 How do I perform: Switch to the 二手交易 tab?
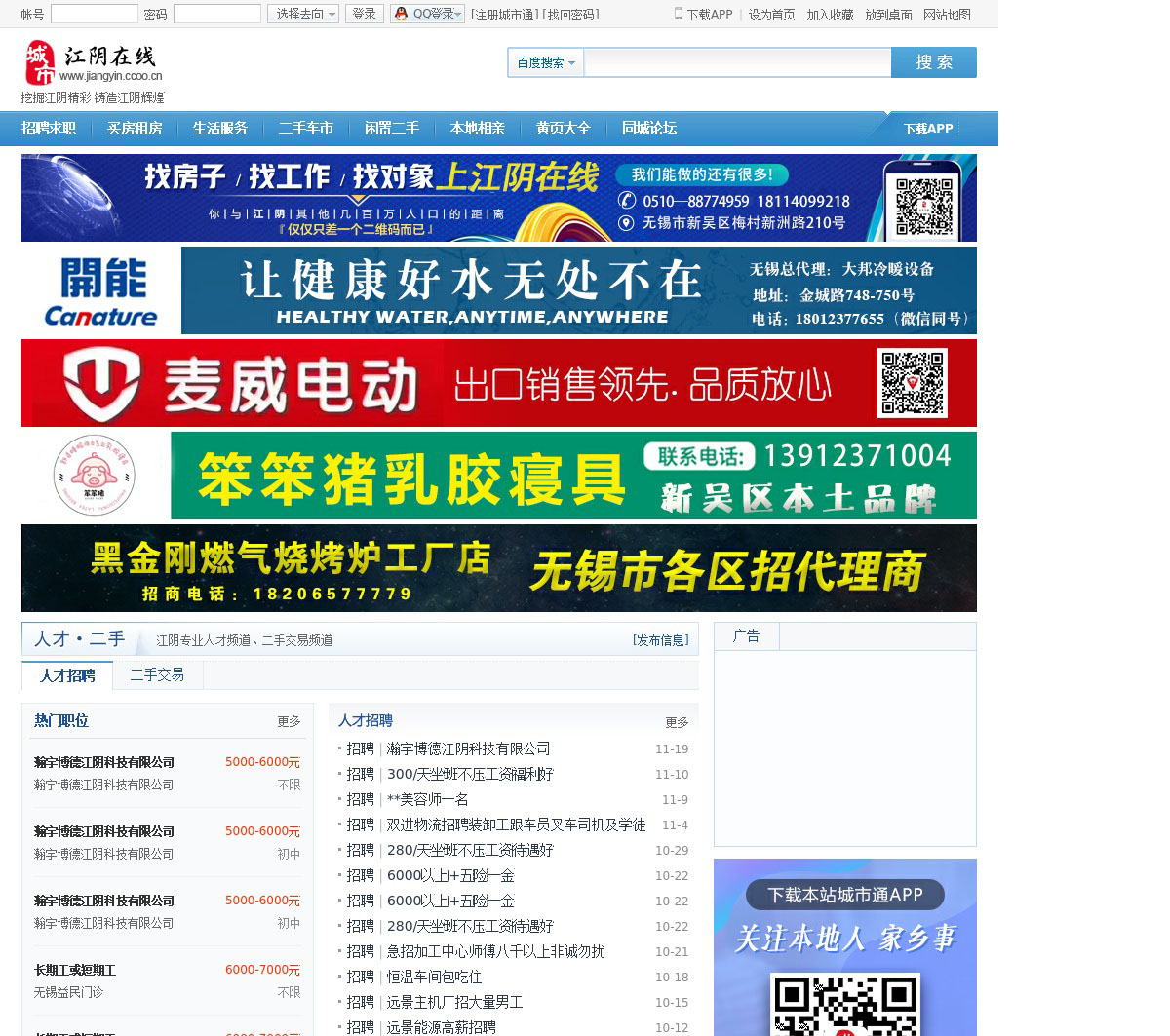157,674
